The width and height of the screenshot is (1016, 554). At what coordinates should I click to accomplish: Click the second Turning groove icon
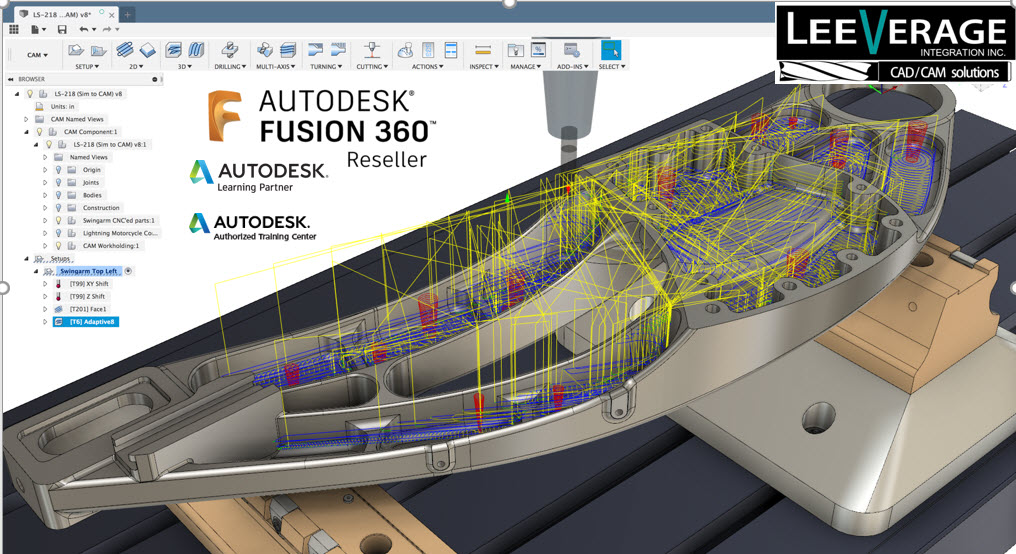[338, 50]
